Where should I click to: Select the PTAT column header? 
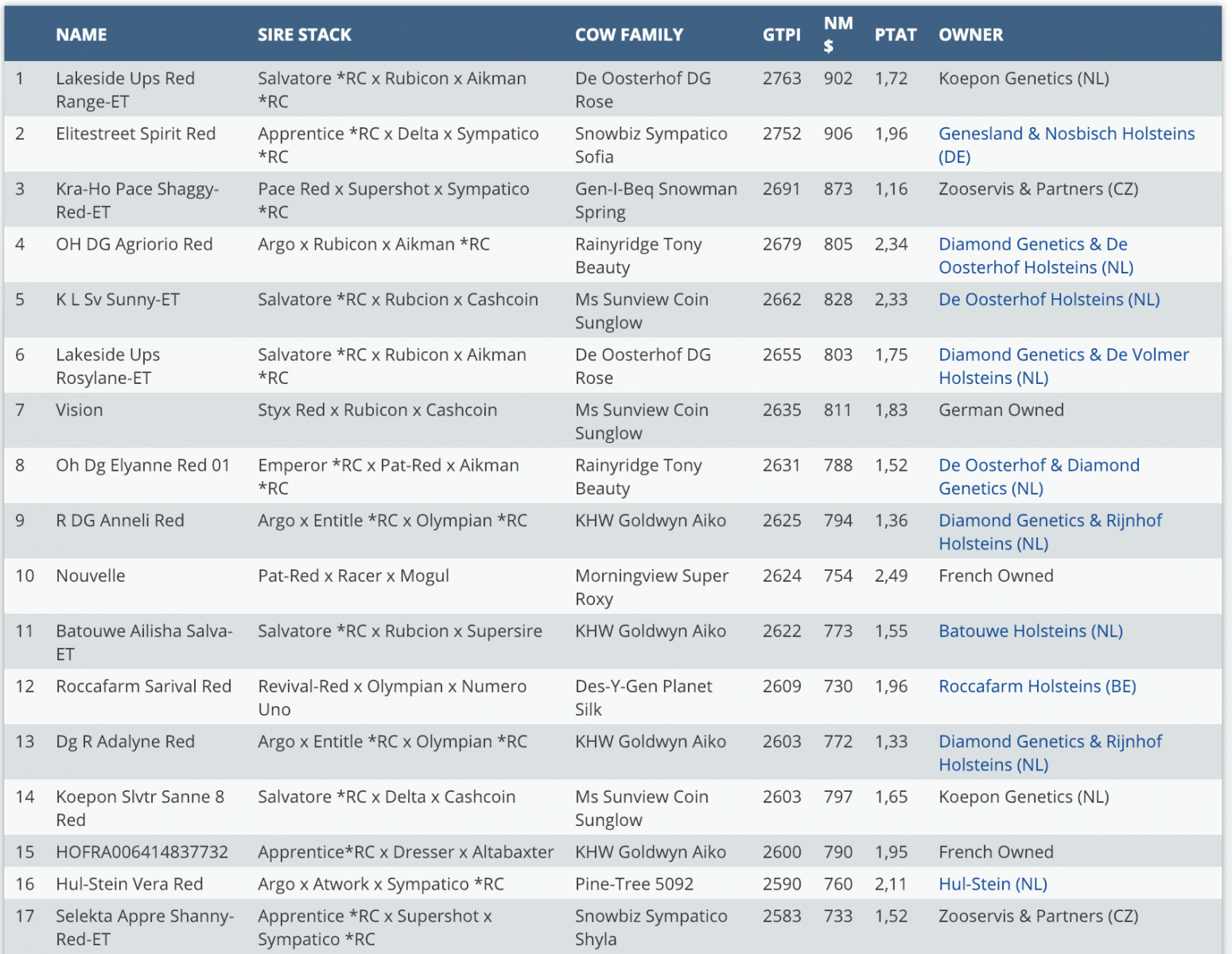[x=895, y=35]
